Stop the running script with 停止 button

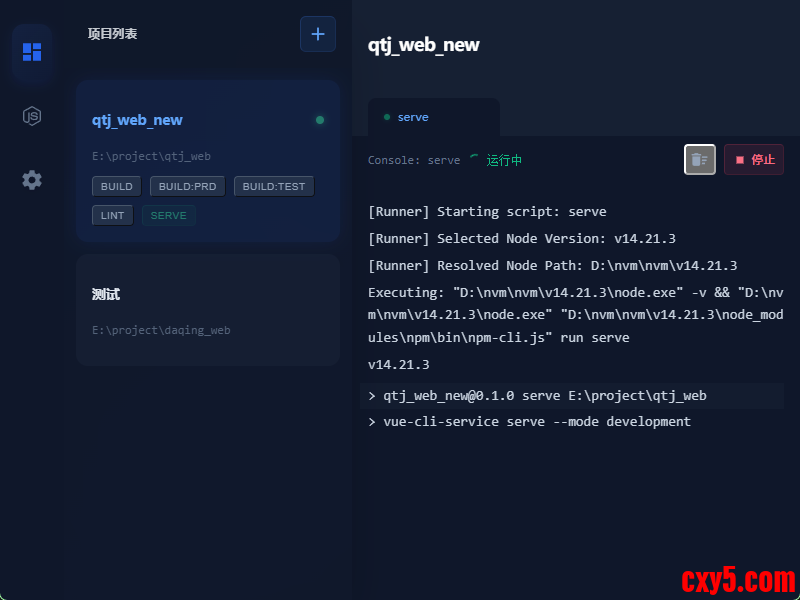(x=754, y=160)
